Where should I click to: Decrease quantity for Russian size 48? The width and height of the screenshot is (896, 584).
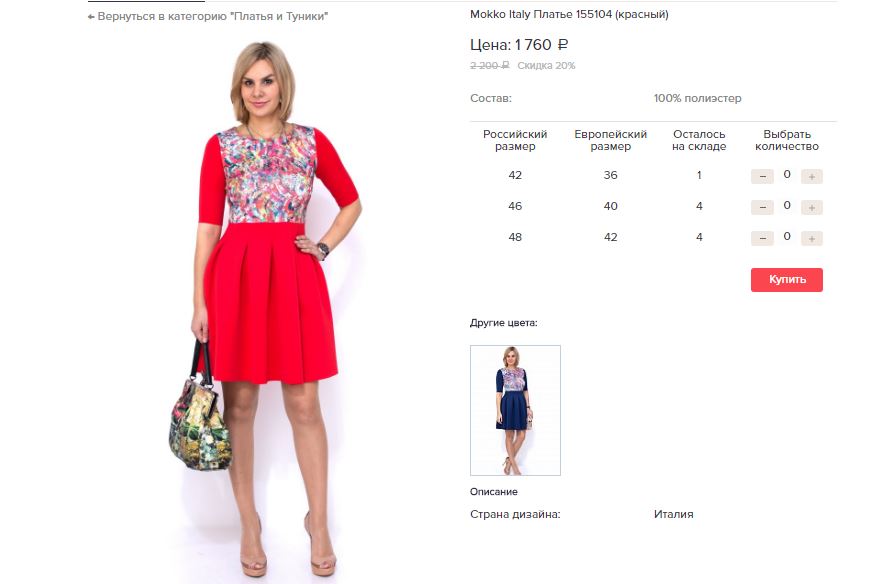762,238
